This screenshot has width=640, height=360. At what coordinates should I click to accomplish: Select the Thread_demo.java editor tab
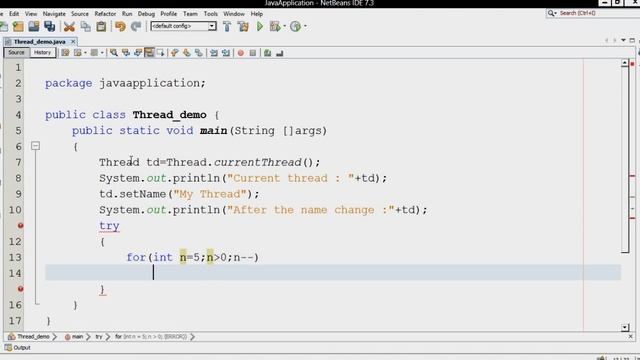point(40,42)
